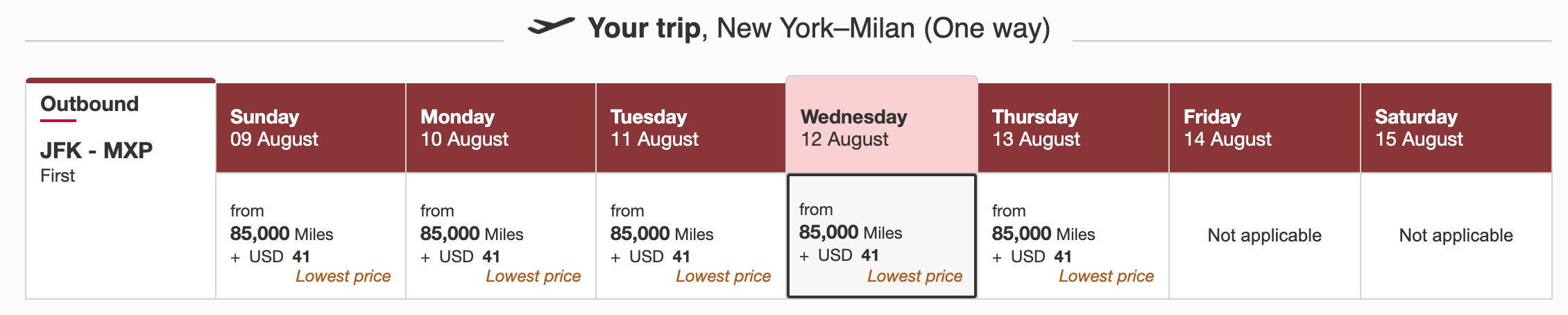Select Thursday's 85,000 Miles fare cell
Viewport: 1568px width, 315px height.
1073,236
